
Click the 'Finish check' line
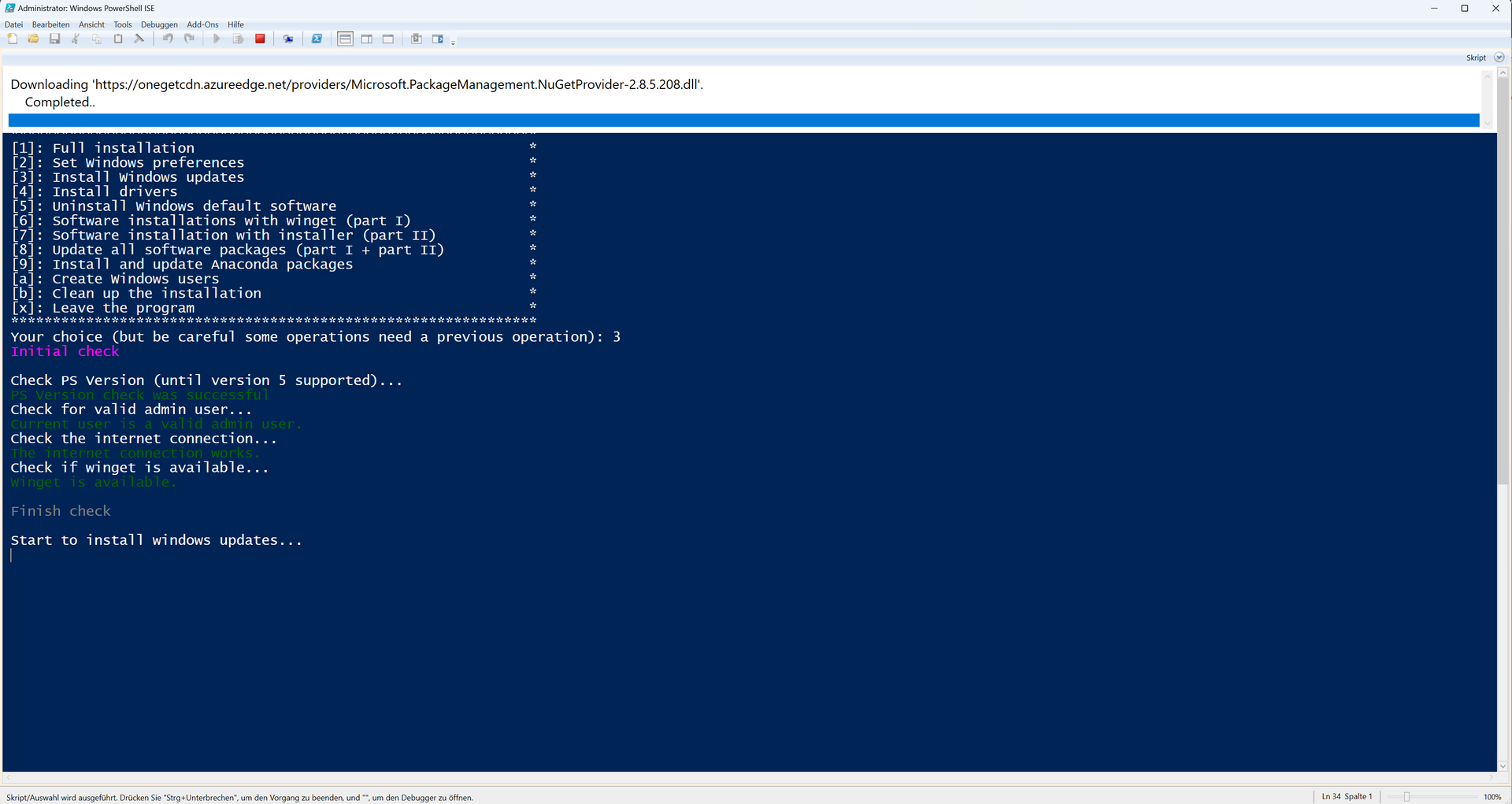click(61, 512)
